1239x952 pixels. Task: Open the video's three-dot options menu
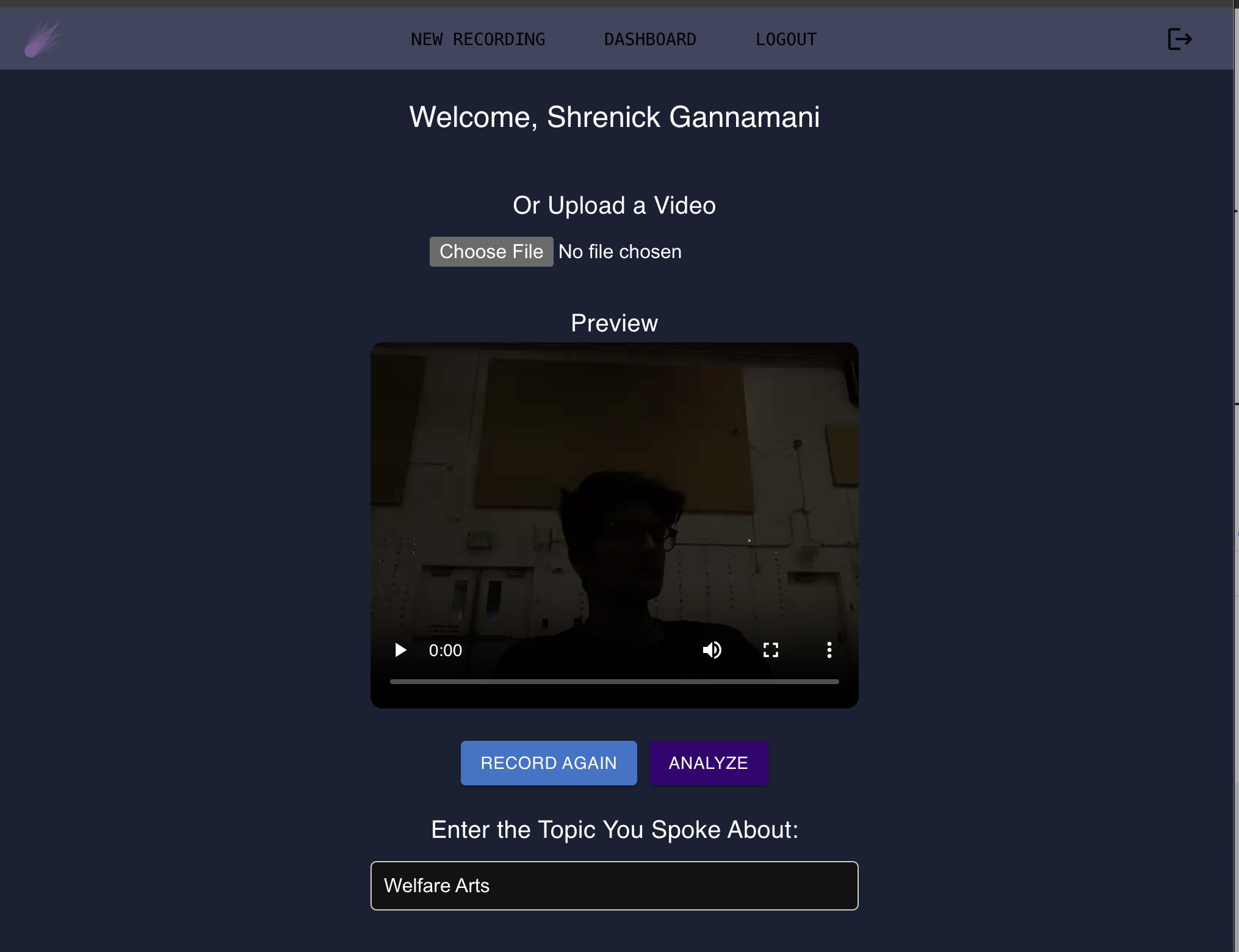click(829, 650)
